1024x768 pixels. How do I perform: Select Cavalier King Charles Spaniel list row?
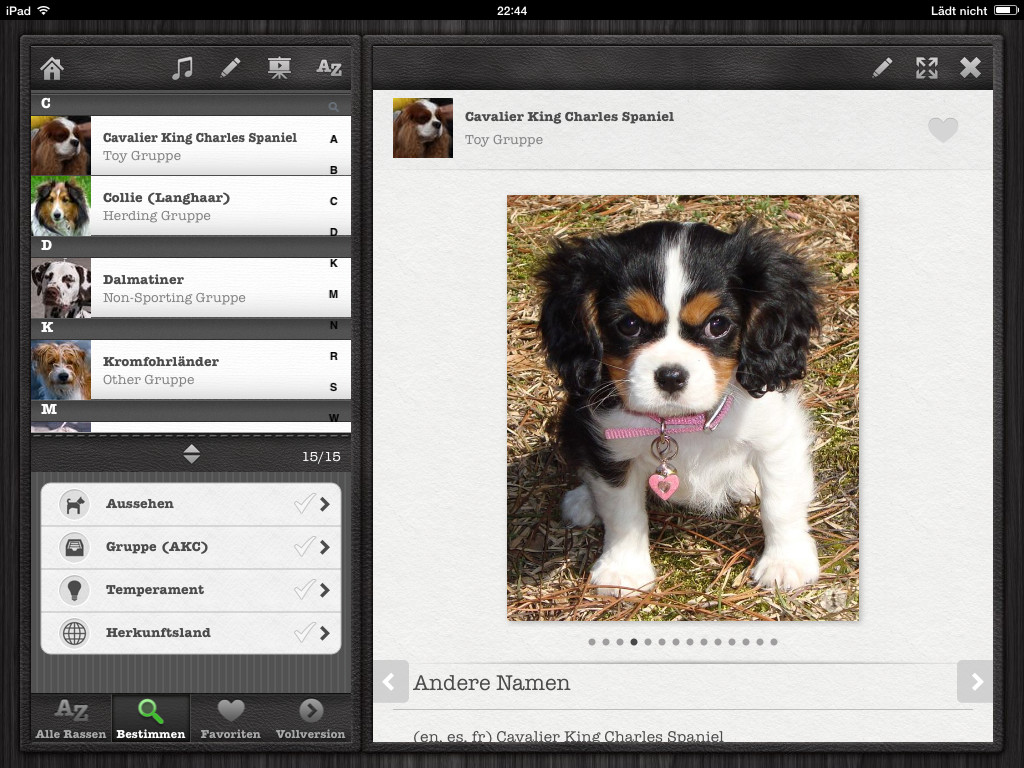191,146
